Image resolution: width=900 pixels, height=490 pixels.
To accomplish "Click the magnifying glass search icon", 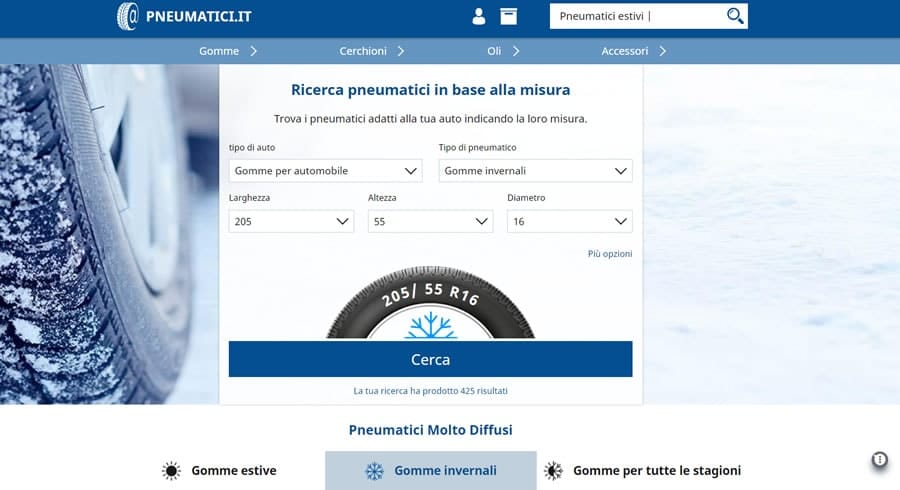I will tap(735, 16).
